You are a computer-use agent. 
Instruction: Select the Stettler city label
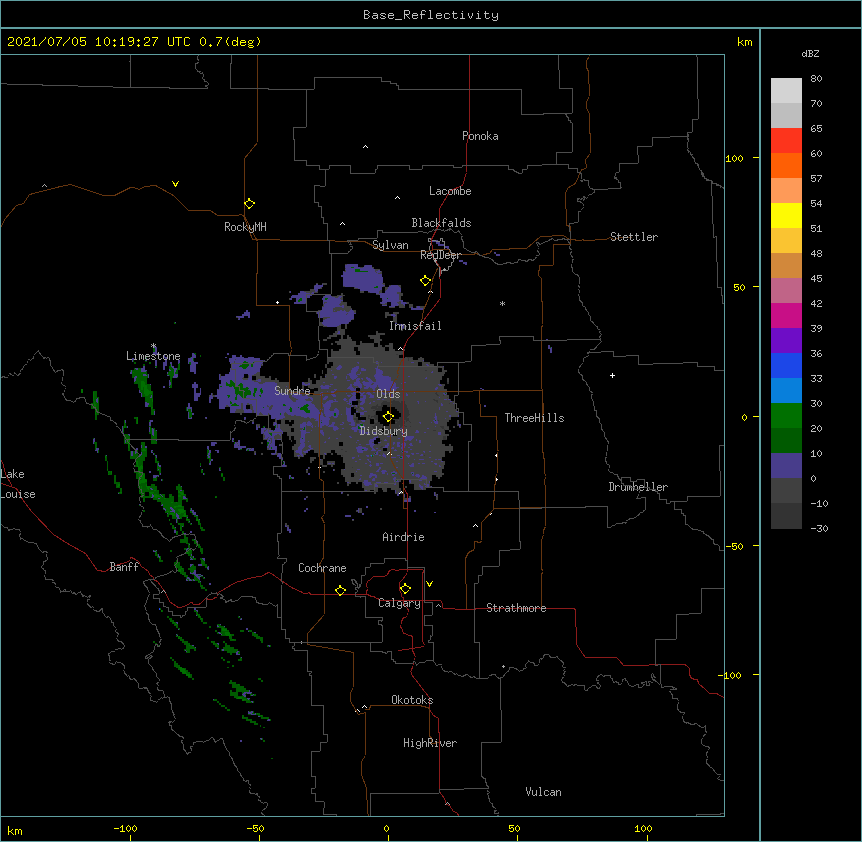tap(634, 237)
